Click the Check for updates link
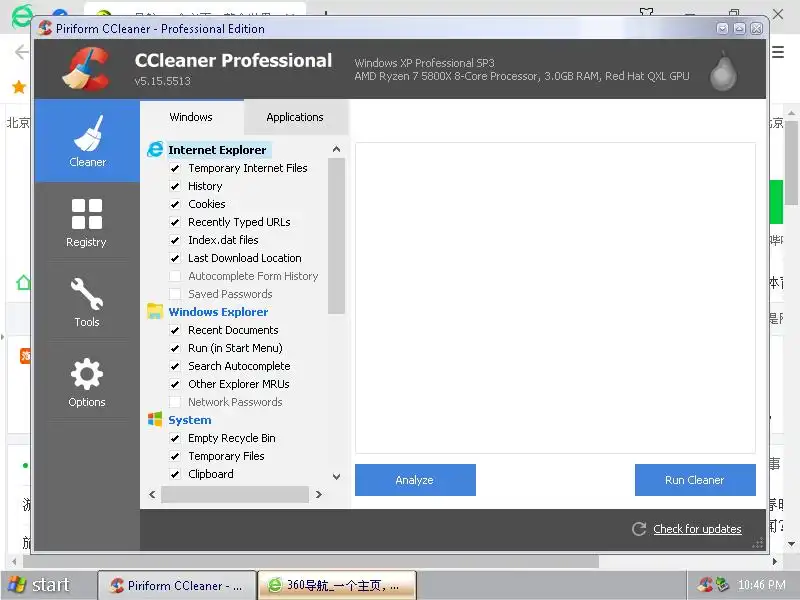800x600 pixels. 697,529
